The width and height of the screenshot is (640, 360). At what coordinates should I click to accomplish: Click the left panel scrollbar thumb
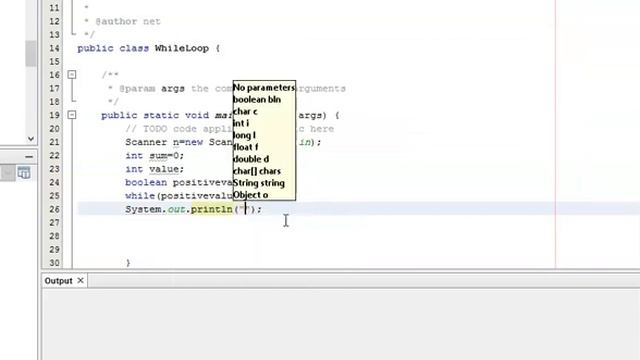(31, 53)
